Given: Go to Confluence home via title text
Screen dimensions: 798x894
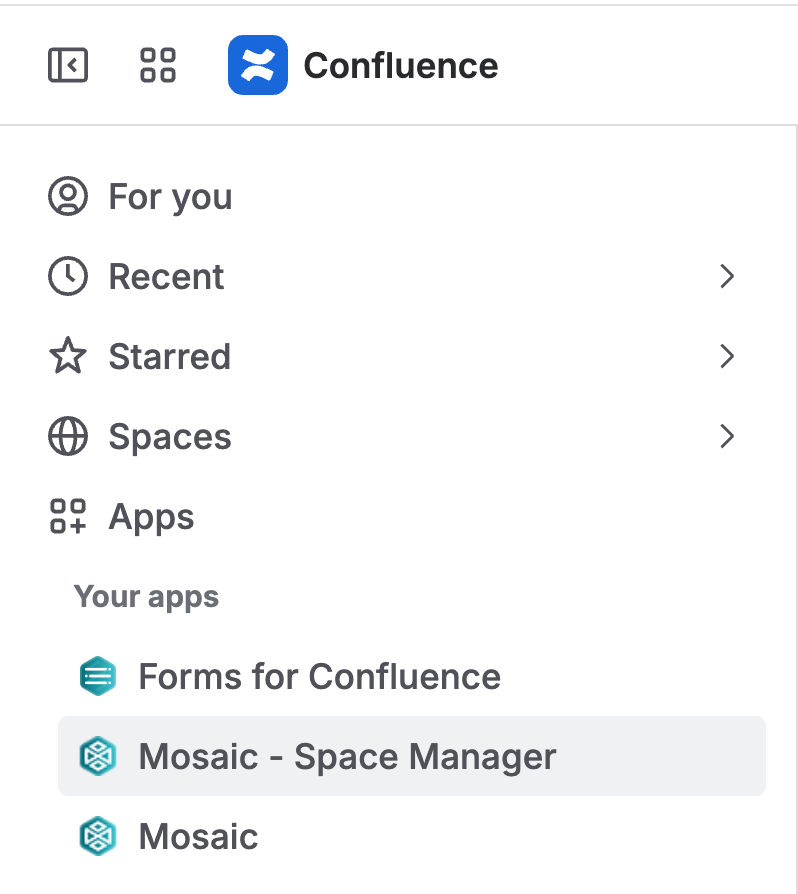Looking at the screenshot, I should coord(401,66).
